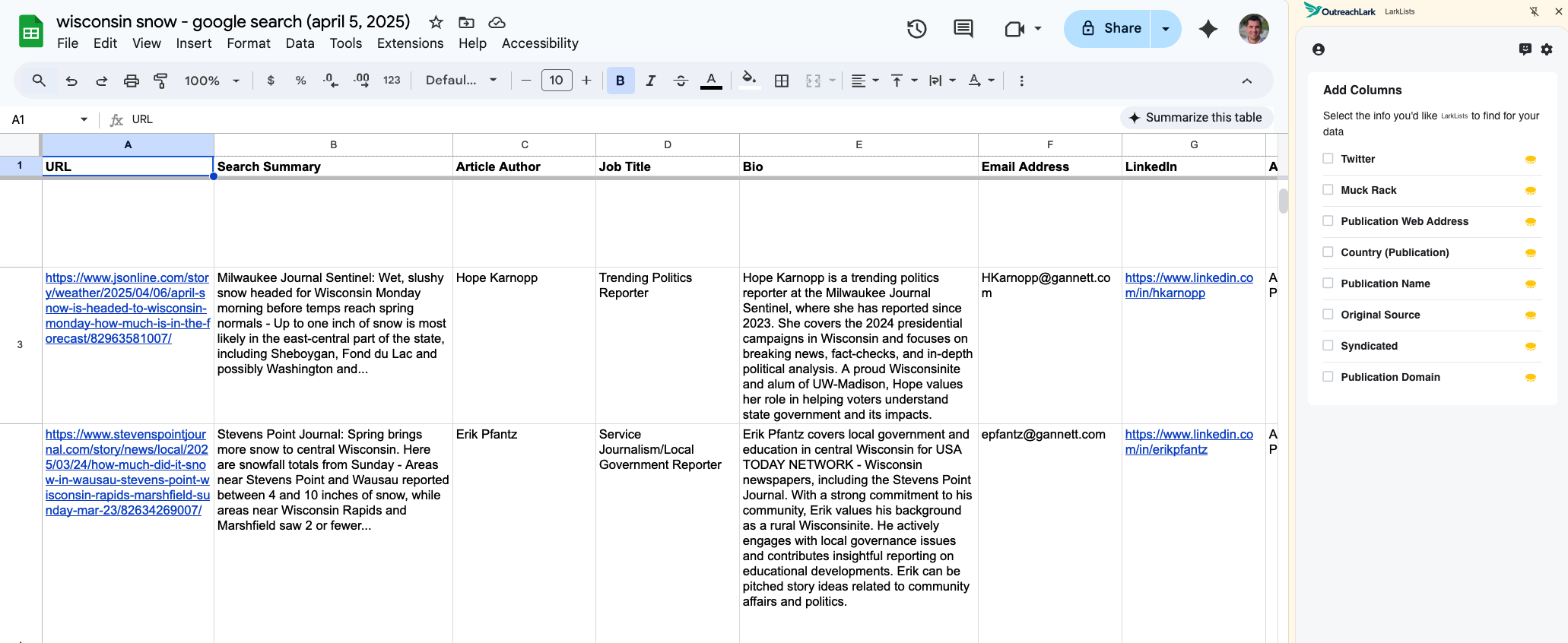This screenshot has width=1568, height=643.
Task: Star this spreadsheet document
Action: (x=436, y=22)
